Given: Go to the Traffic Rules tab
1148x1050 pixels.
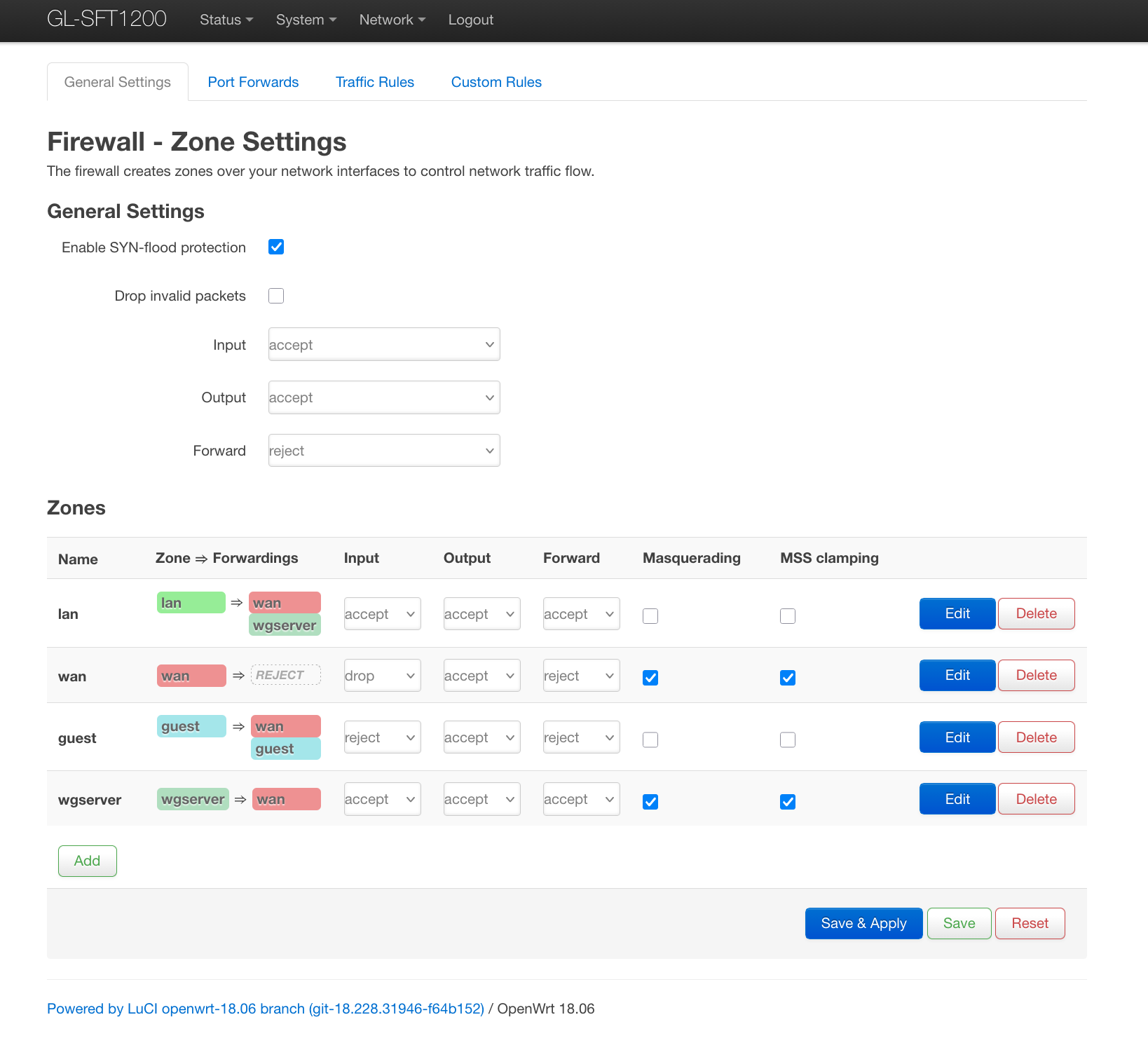Looking at the screenshot, I should (x=374, y=82).
